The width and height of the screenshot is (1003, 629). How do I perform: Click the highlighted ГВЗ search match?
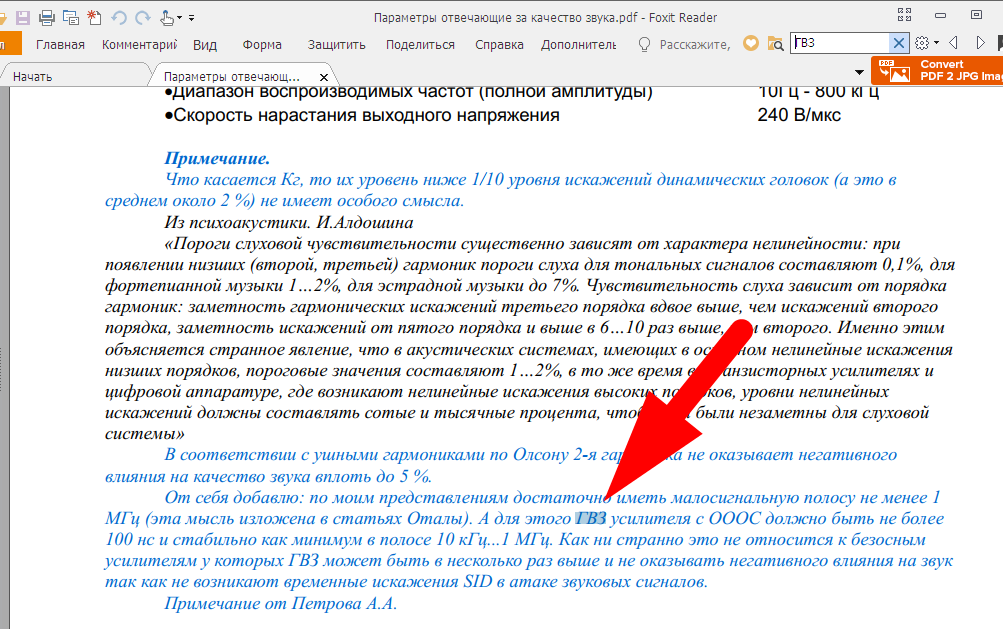[590, 518]
